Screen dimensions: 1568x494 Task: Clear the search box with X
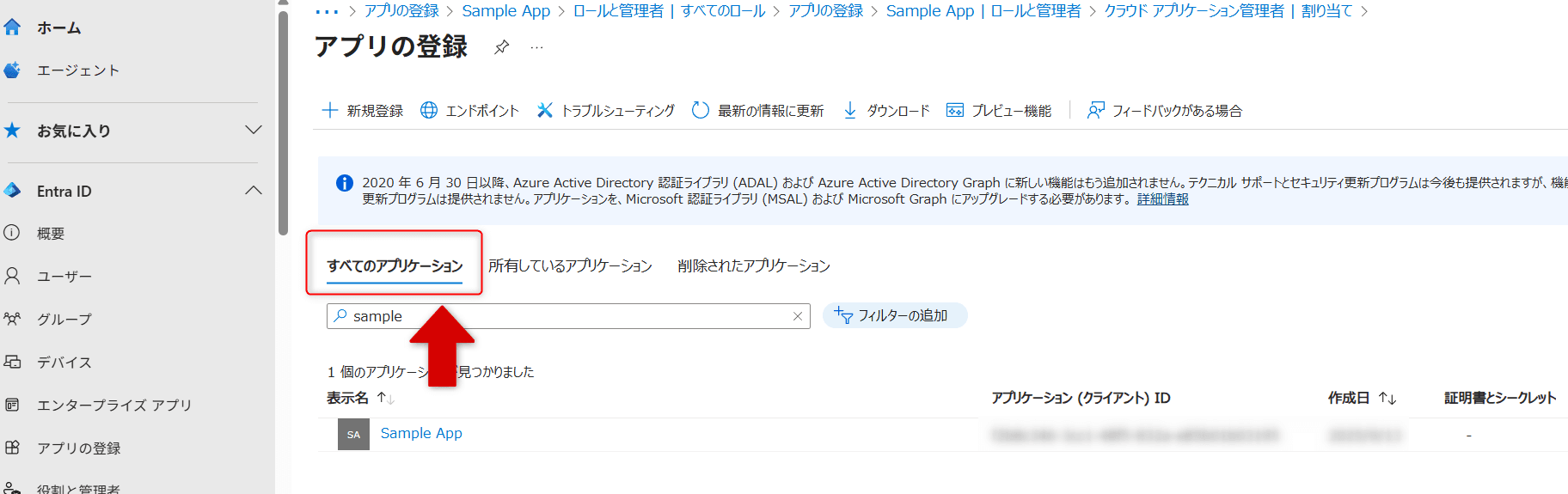click(798, 316)
